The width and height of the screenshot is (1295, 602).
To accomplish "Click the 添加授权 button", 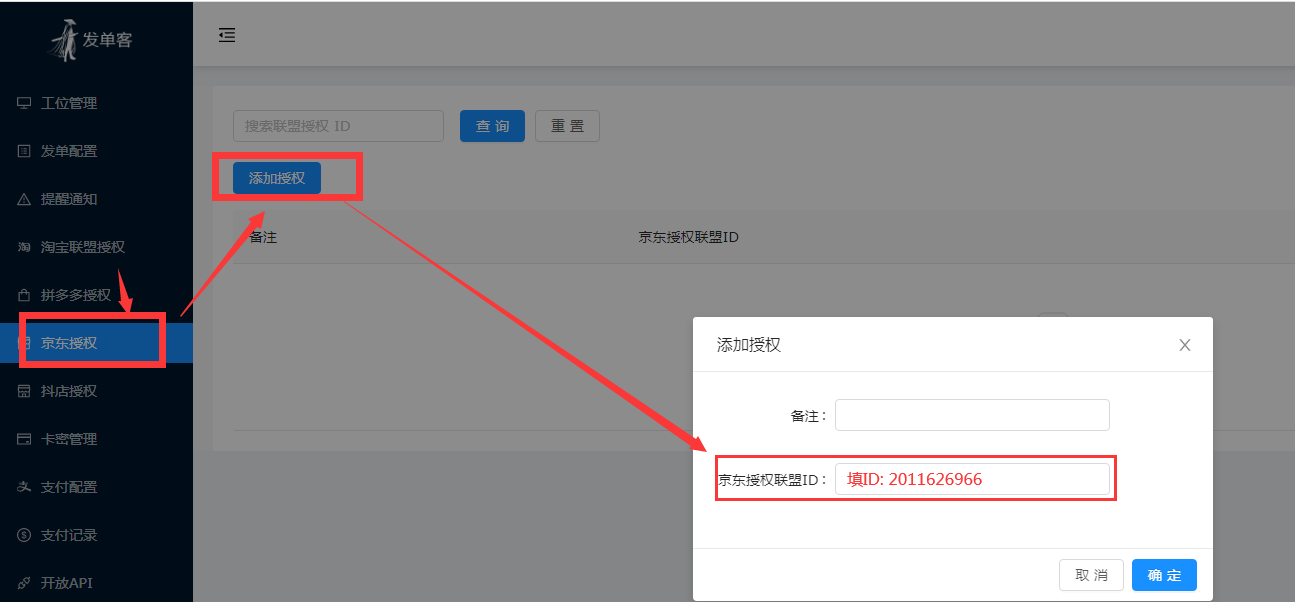I will pyautogui.click(x=277, y=178).
